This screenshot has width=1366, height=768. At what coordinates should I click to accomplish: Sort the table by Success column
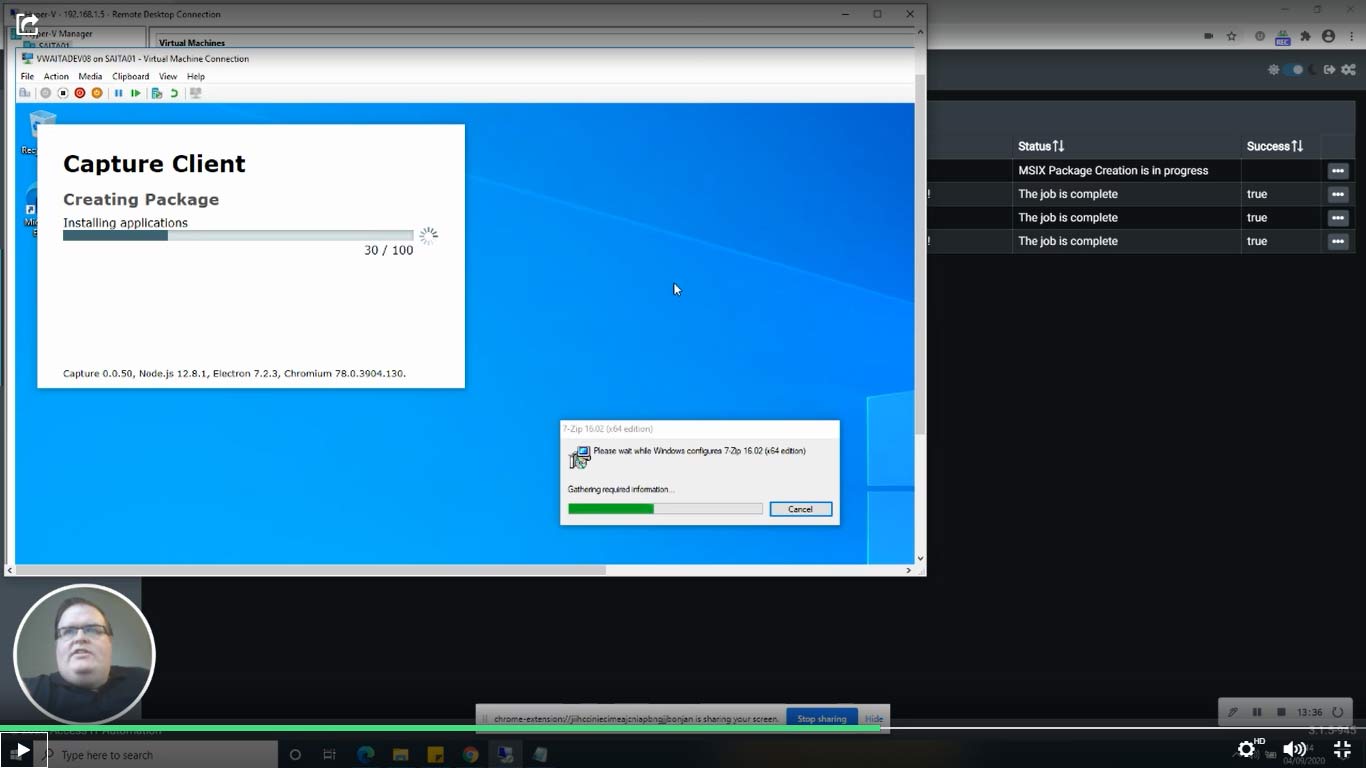(x=1274, y=146)
